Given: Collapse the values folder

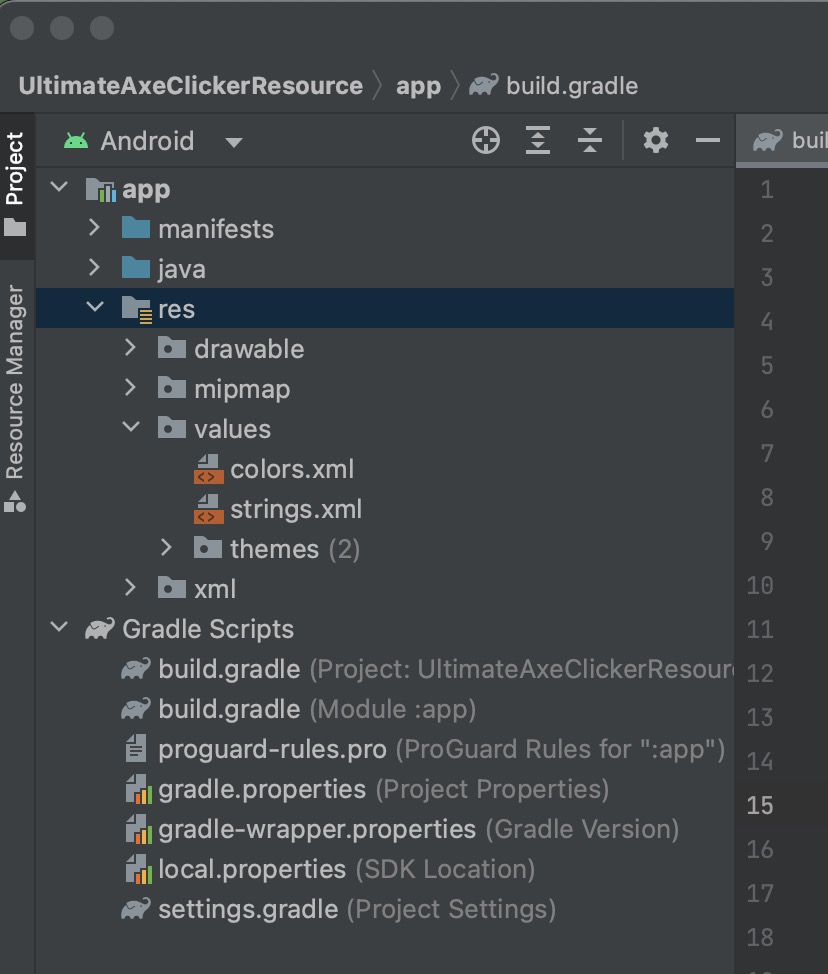Looking at the screenshot, I should 131,426.
